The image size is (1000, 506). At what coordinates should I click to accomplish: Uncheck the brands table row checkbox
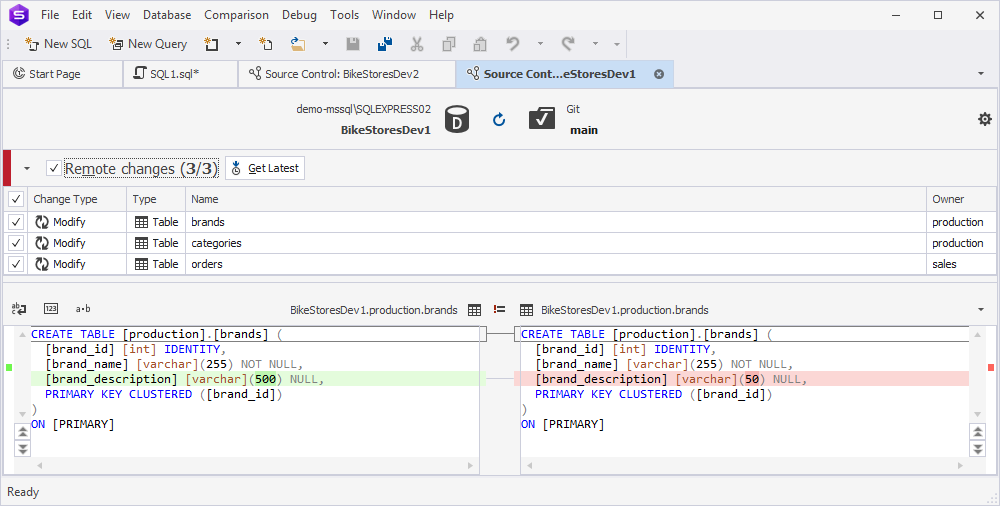pyautogui.click(x=15, y=222)
